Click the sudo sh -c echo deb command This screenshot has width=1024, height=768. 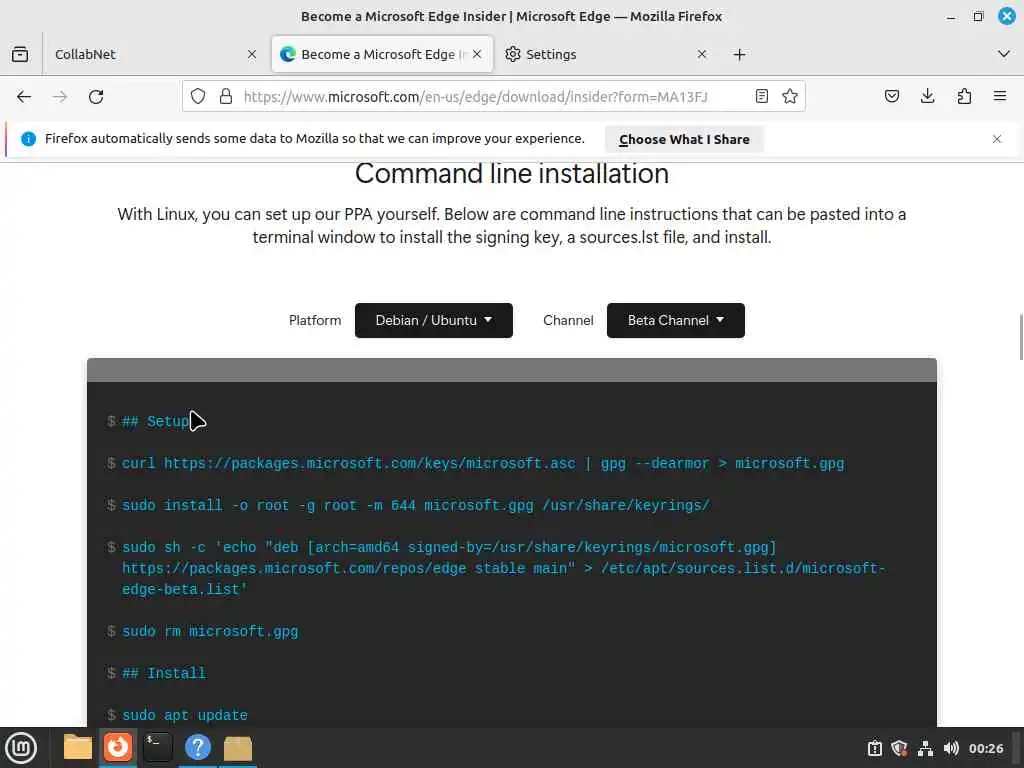503,568
